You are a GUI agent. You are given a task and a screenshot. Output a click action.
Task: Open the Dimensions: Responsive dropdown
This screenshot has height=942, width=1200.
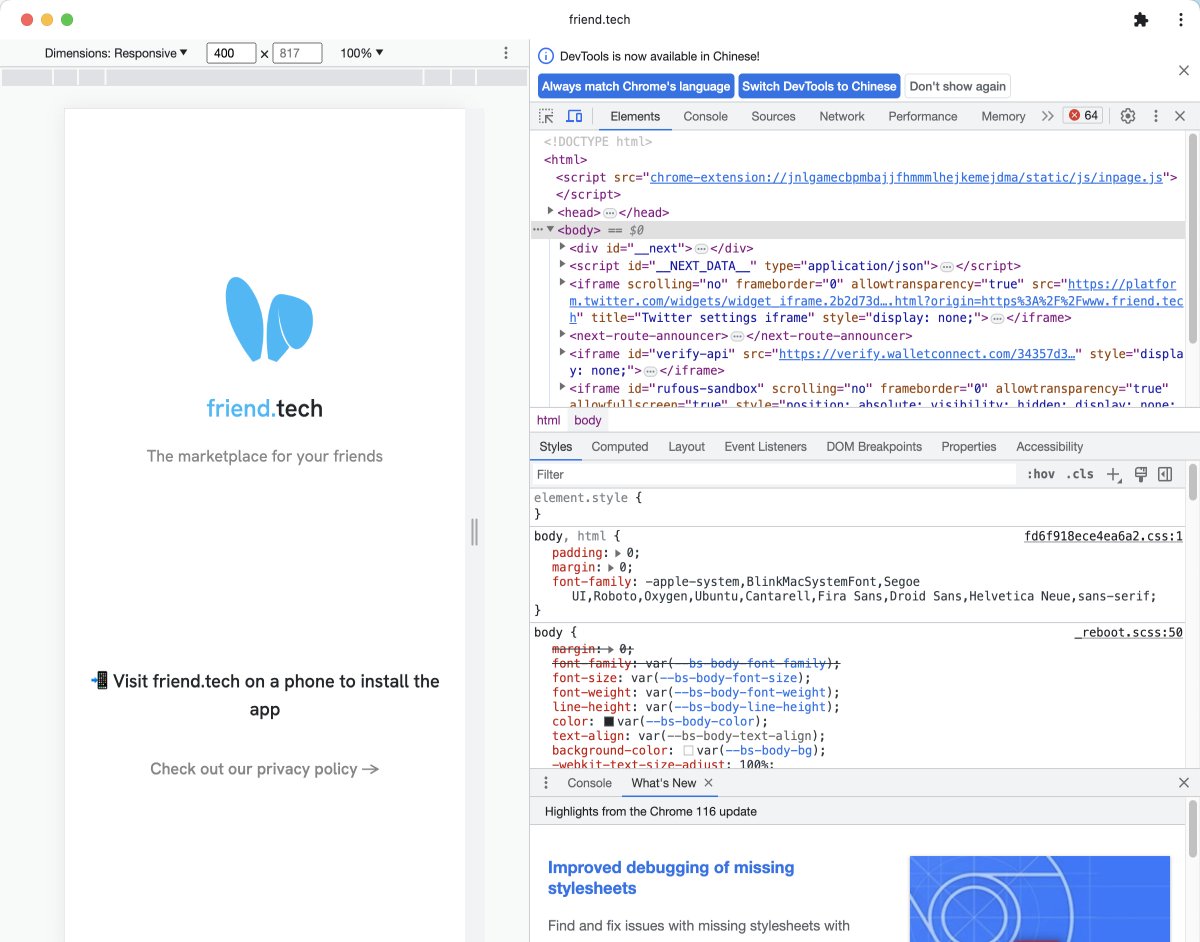tap(116, 53)
